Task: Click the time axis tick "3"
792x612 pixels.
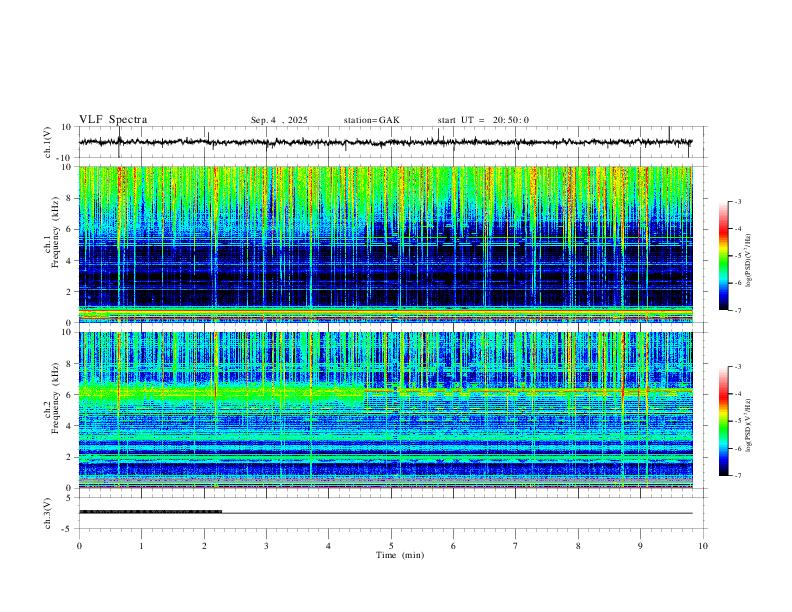Action: (266, 546)
